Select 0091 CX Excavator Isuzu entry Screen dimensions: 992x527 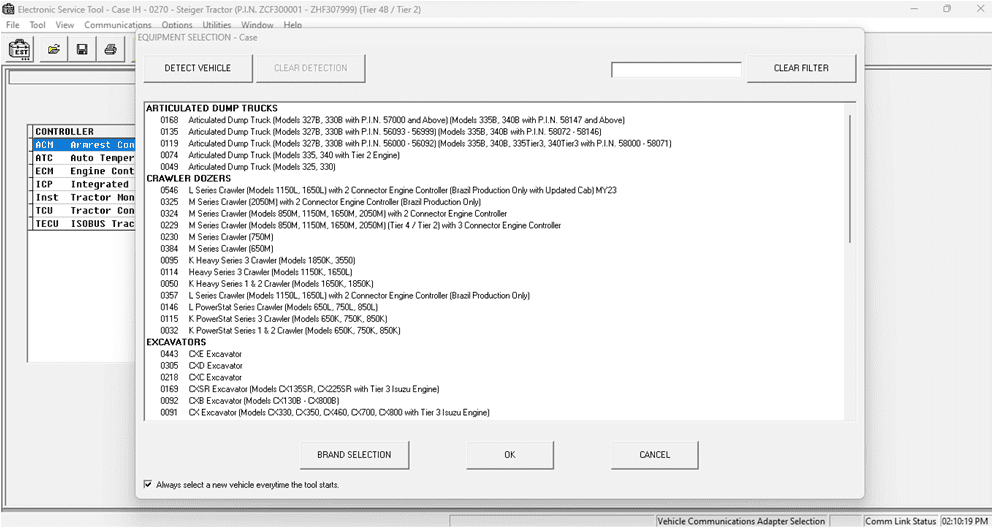(x=325, y=412)
